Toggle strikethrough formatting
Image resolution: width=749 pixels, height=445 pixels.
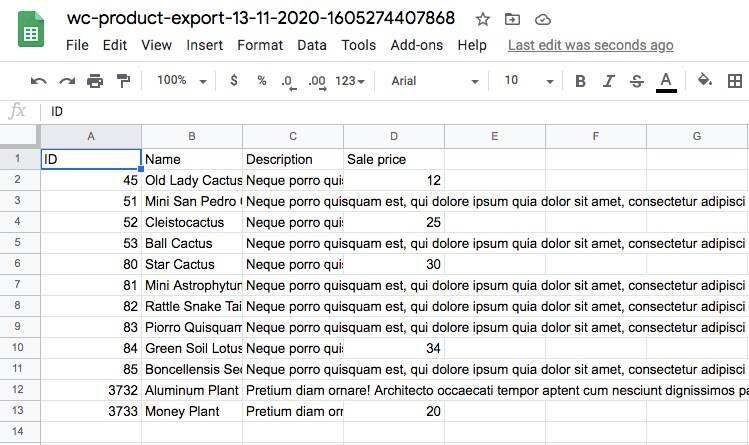pyautogui.click(x=636, y=81)
